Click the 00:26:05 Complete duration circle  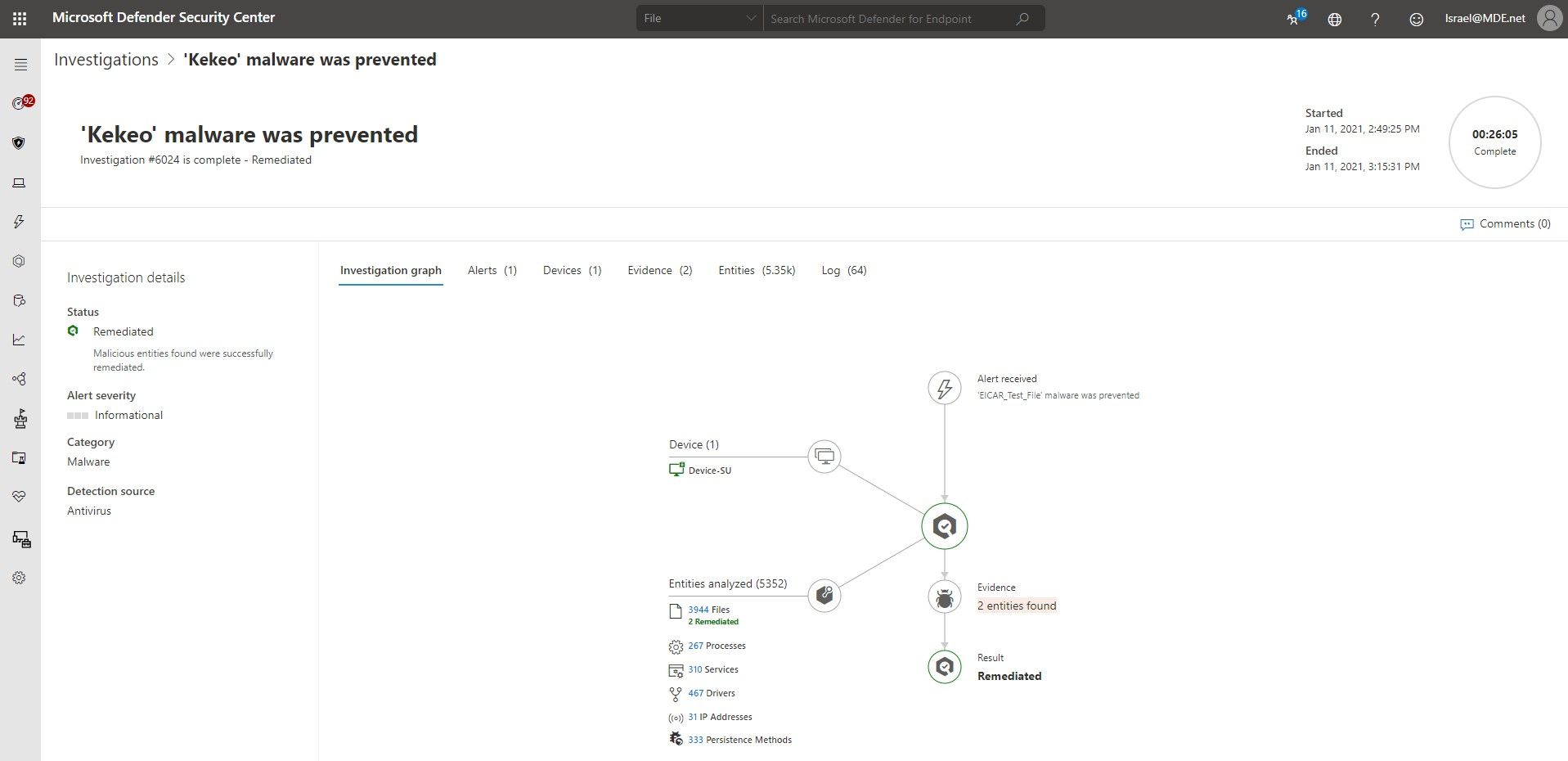(1494, 142)
